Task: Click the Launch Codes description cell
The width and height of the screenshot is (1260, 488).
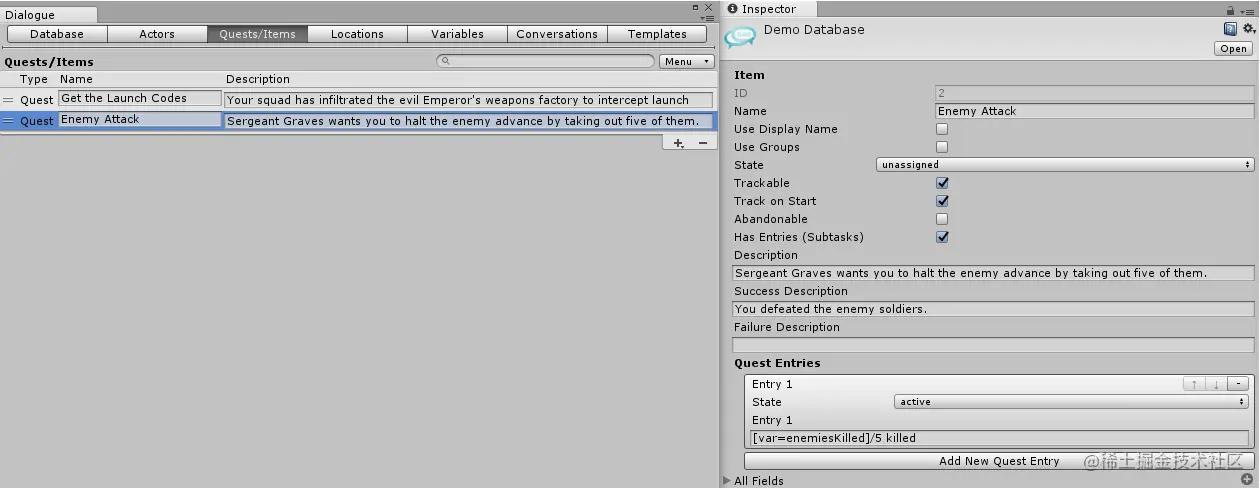Action: click(469, 100)
